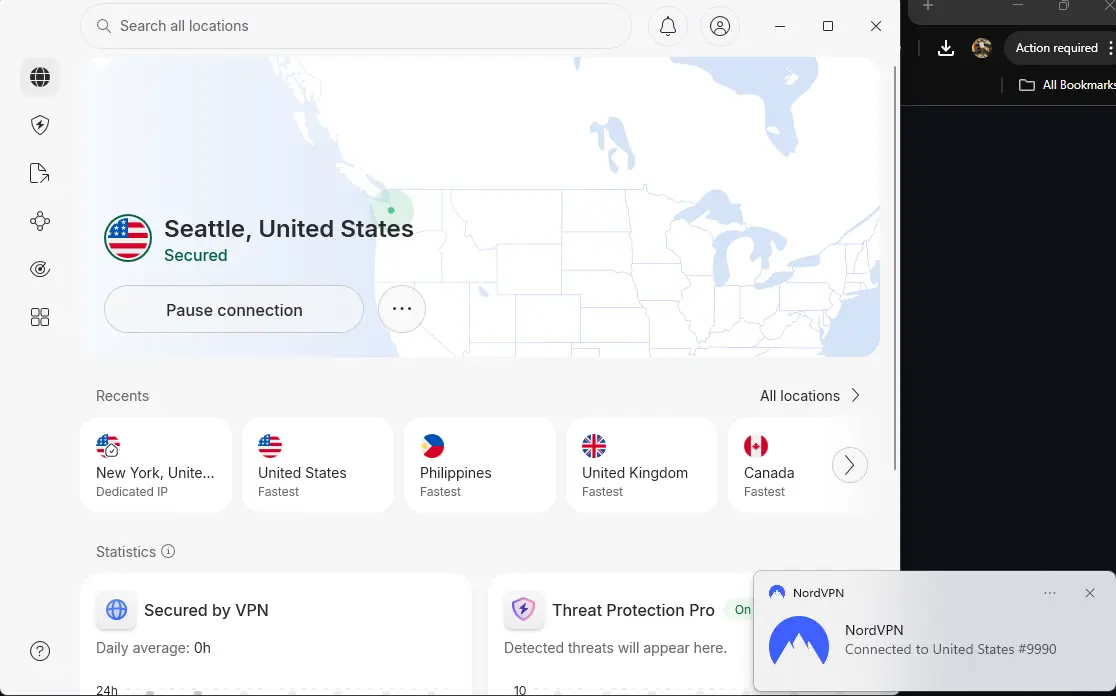This screenshot has height=696, width=1116.
Task: Open file sharing sidebar icon
Action: 40,173
